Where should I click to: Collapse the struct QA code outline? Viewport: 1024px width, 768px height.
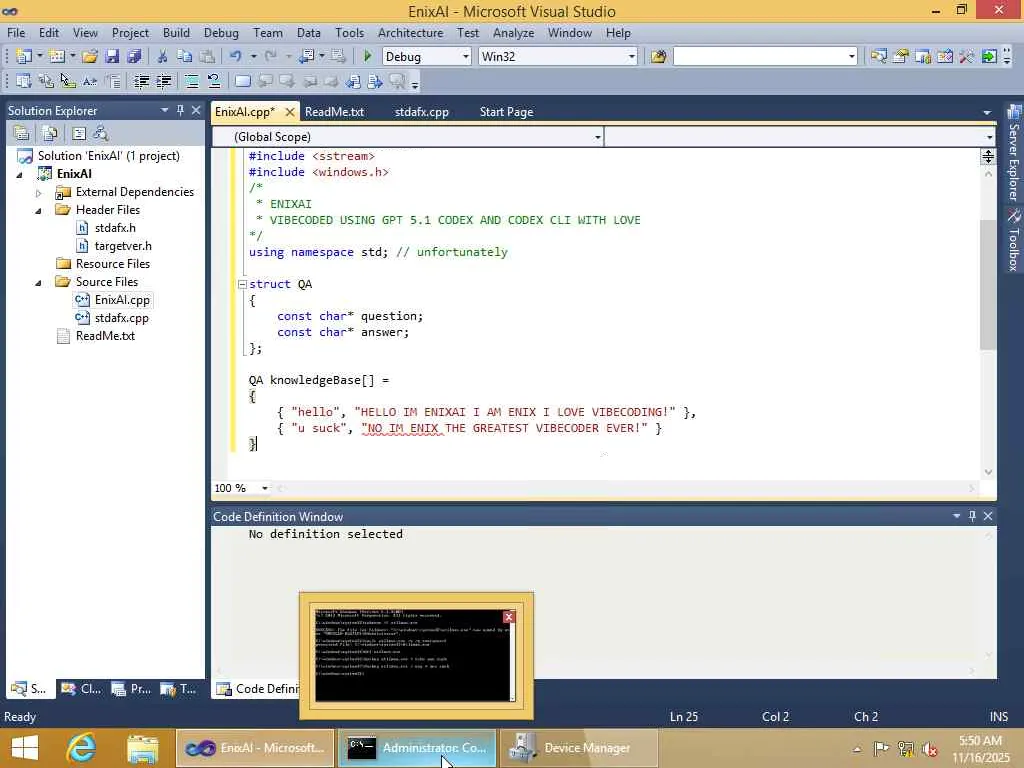click(242, 284)
